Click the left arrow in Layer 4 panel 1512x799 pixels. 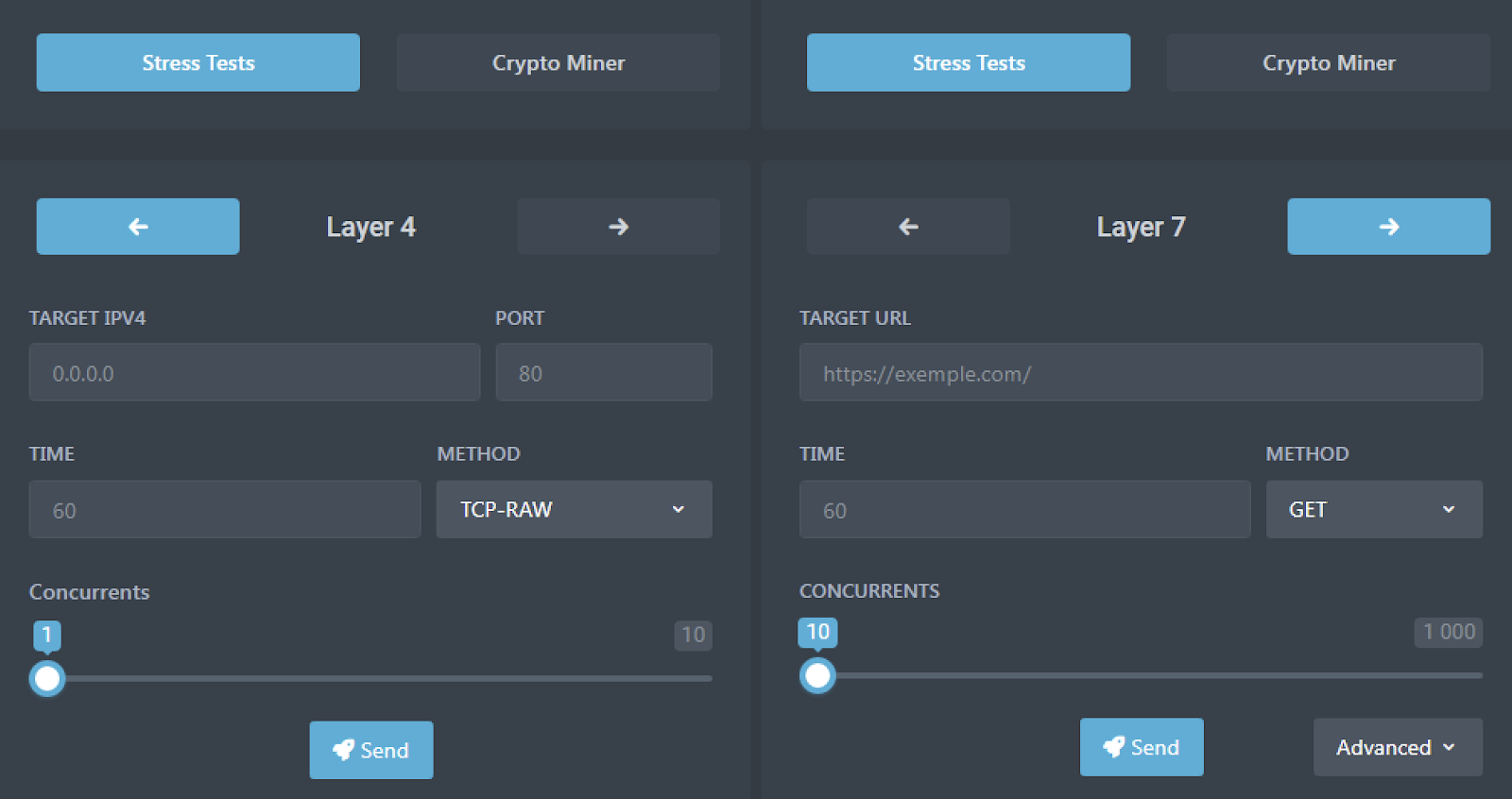138,227
